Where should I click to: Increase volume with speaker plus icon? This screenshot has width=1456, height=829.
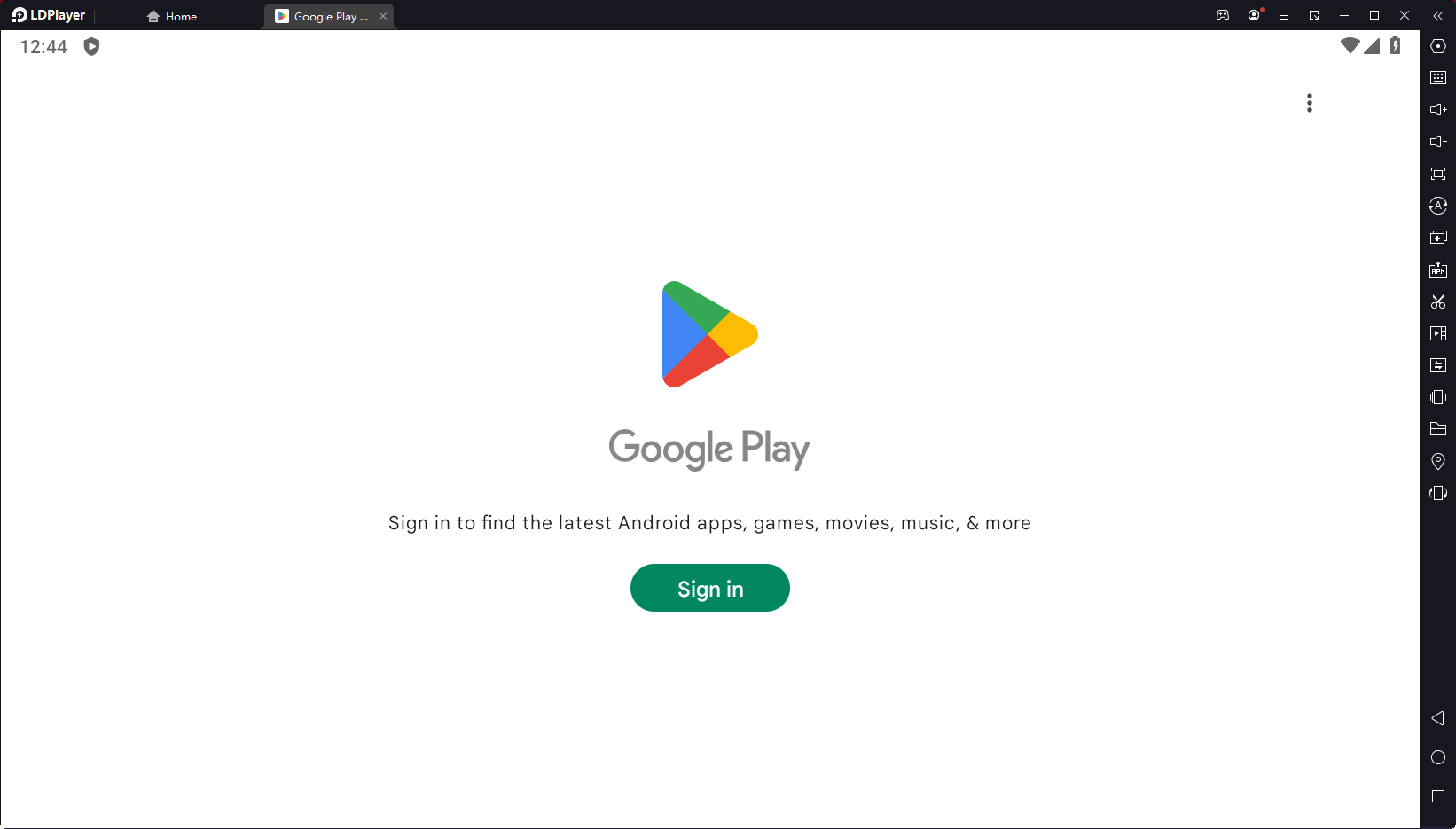point(1438,110)
